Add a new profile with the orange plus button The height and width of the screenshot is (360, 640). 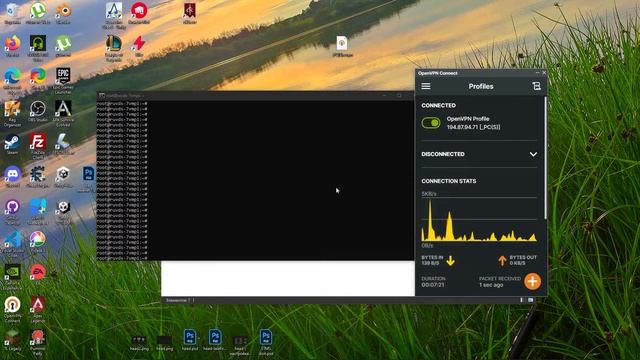click(x=532, y=281)
